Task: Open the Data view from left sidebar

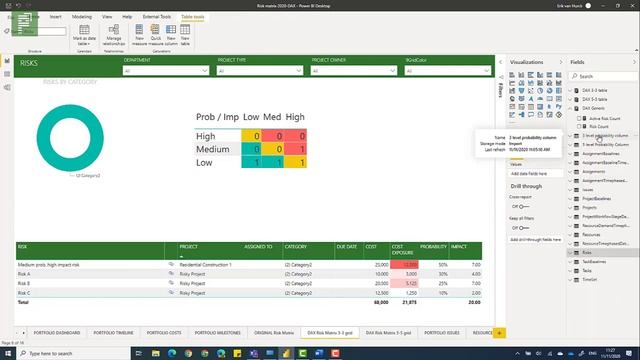Action: click(x=7, y=74)
